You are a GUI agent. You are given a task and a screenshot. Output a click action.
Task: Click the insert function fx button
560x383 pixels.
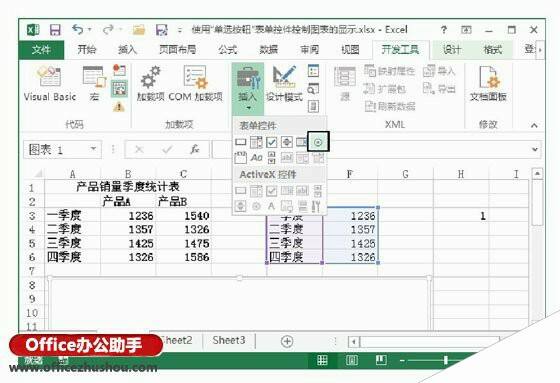[195, 149]
